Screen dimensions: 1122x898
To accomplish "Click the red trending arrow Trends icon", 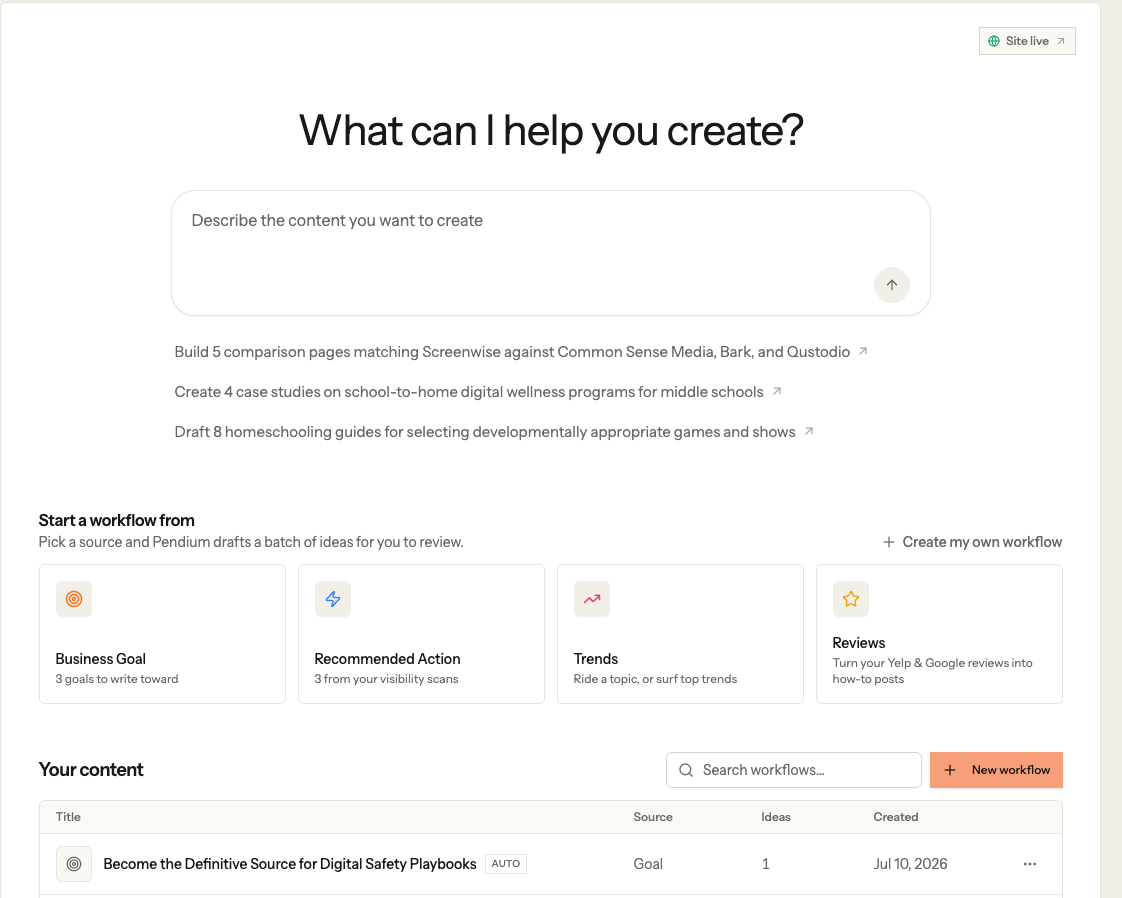I will [592, 599].
